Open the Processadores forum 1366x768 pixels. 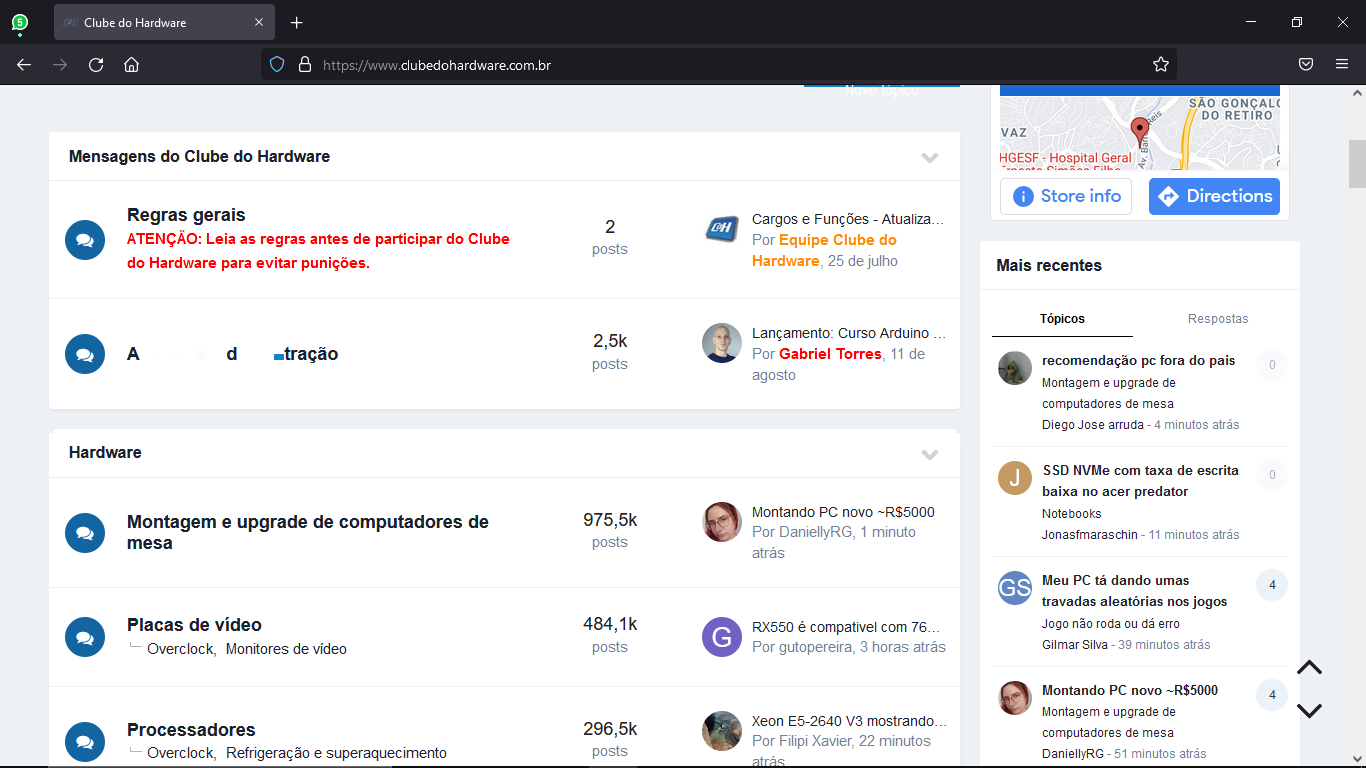pos(191,730)
